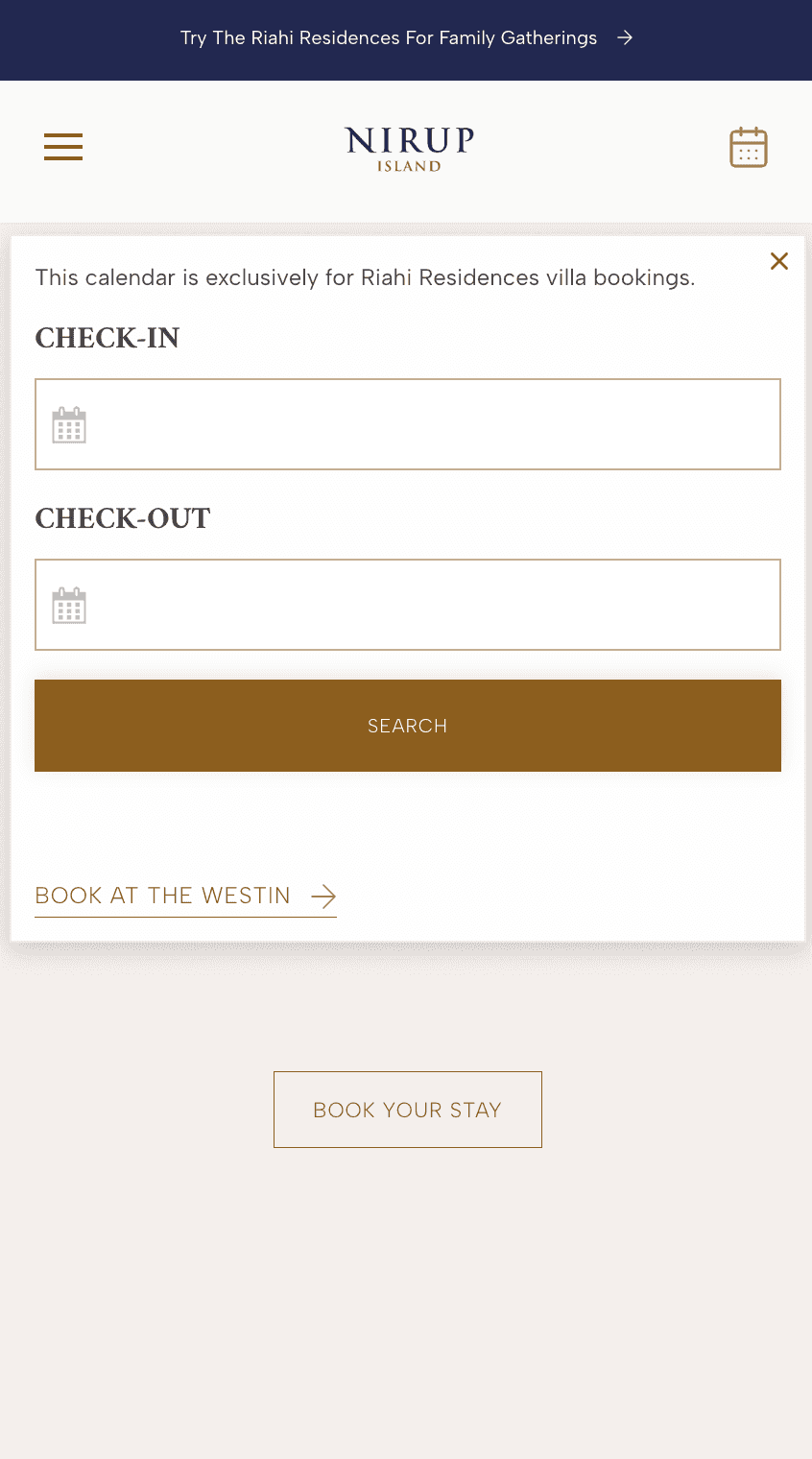
Task: Click the arrow icon in the top banner
Action: (x=625, y=38)
